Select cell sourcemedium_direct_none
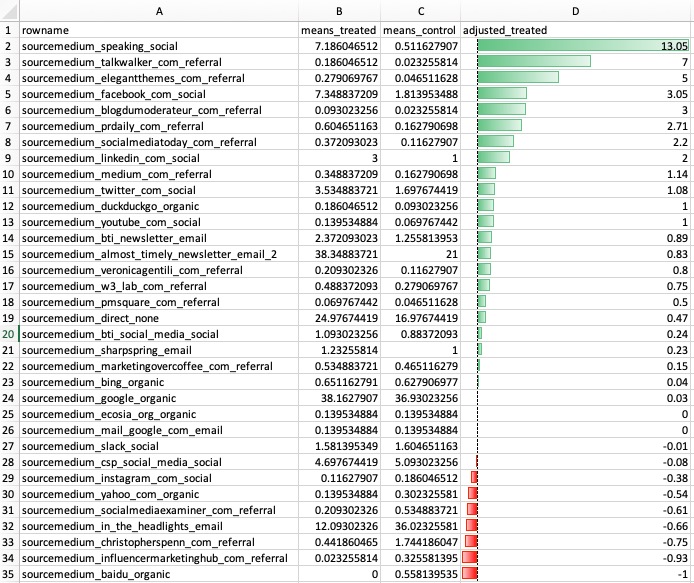The height and width of the screenshot is (583, 694). tap(159, 318)
